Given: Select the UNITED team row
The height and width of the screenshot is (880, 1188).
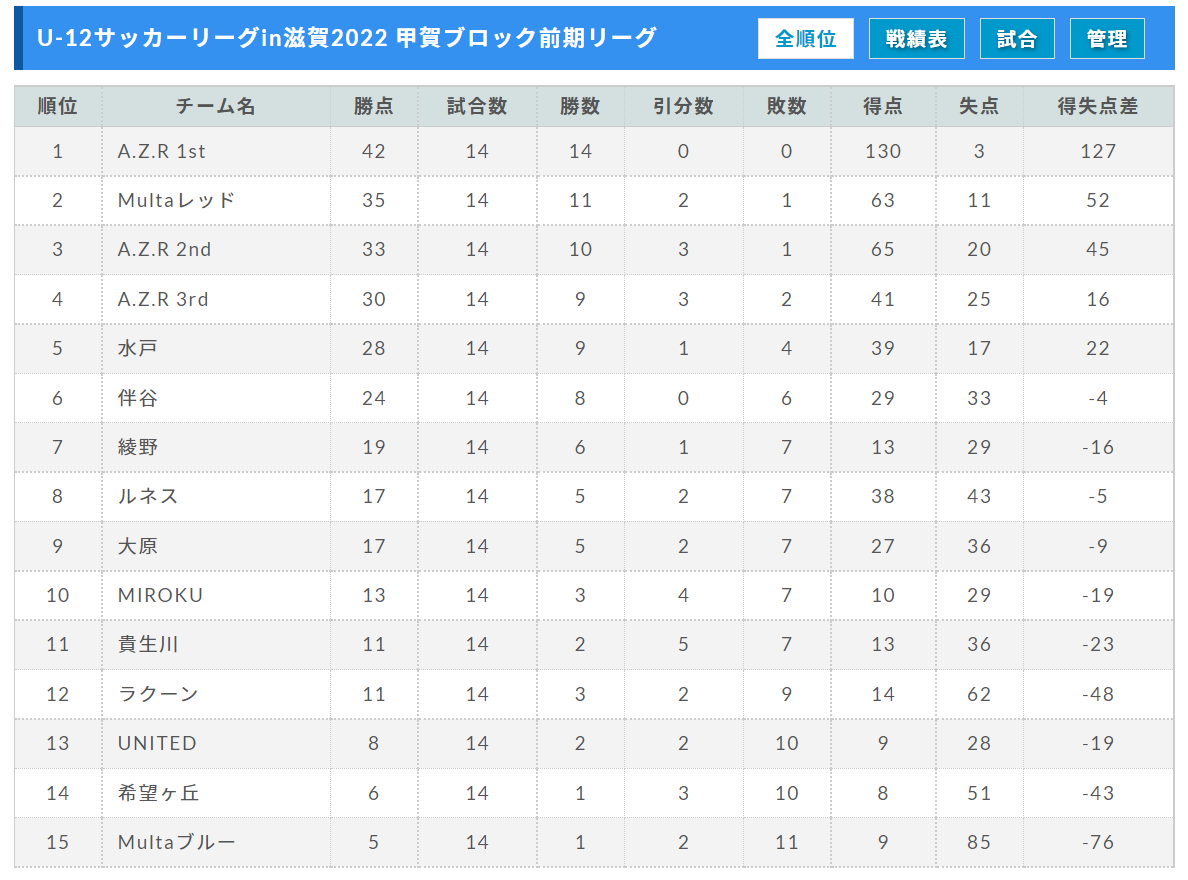Looking at the screenshot, I should (593, 744).
